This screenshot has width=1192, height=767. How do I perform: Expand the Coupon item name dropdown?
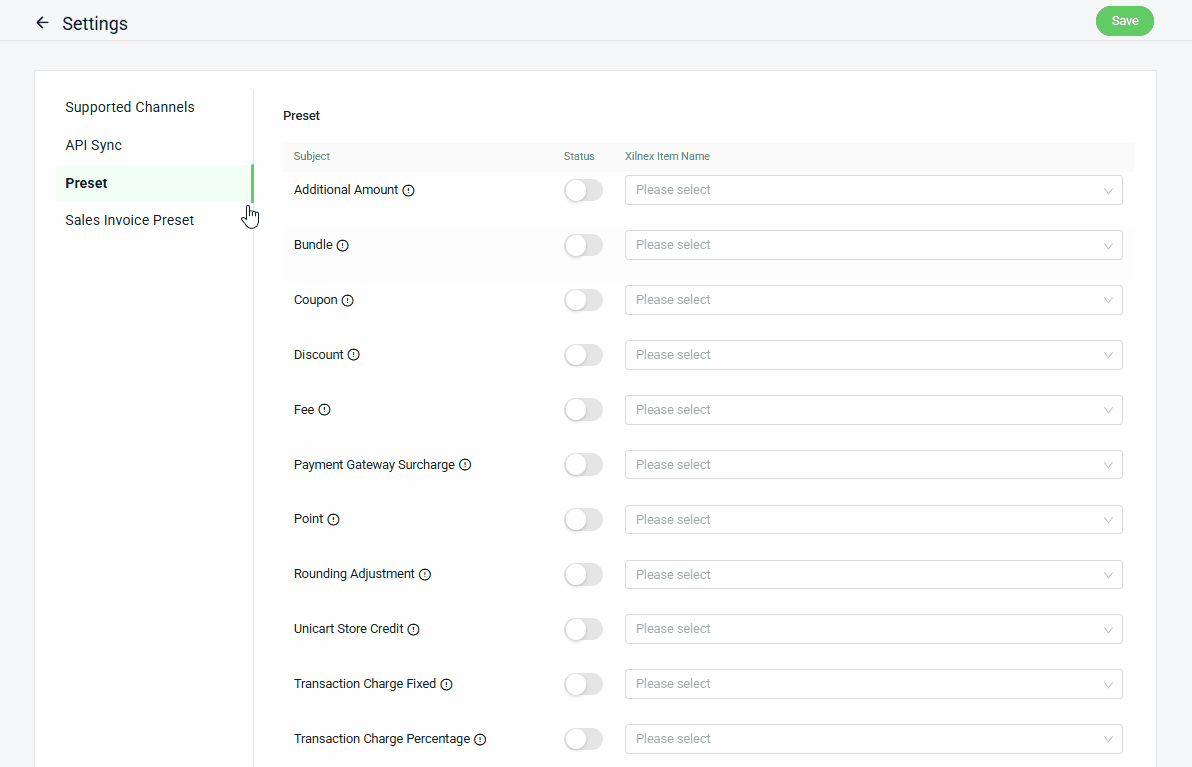pos(873,300)
